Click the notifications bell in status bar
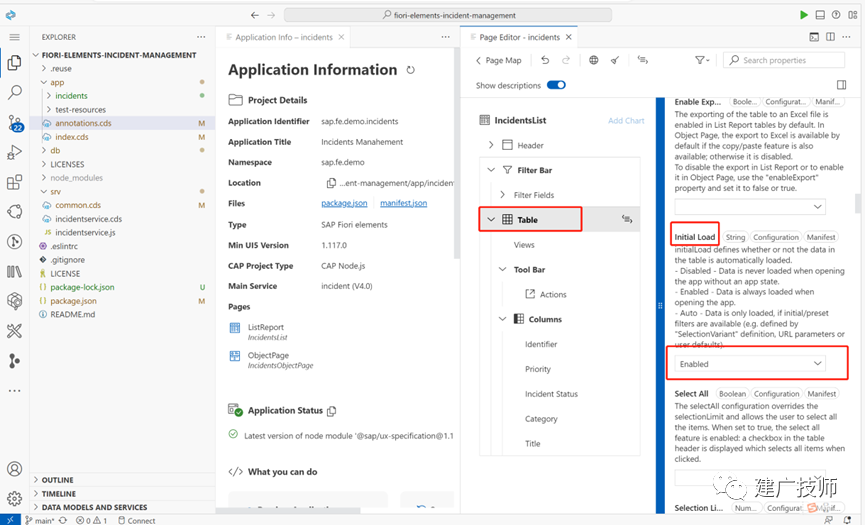865x525 pixels. point(848,520)
